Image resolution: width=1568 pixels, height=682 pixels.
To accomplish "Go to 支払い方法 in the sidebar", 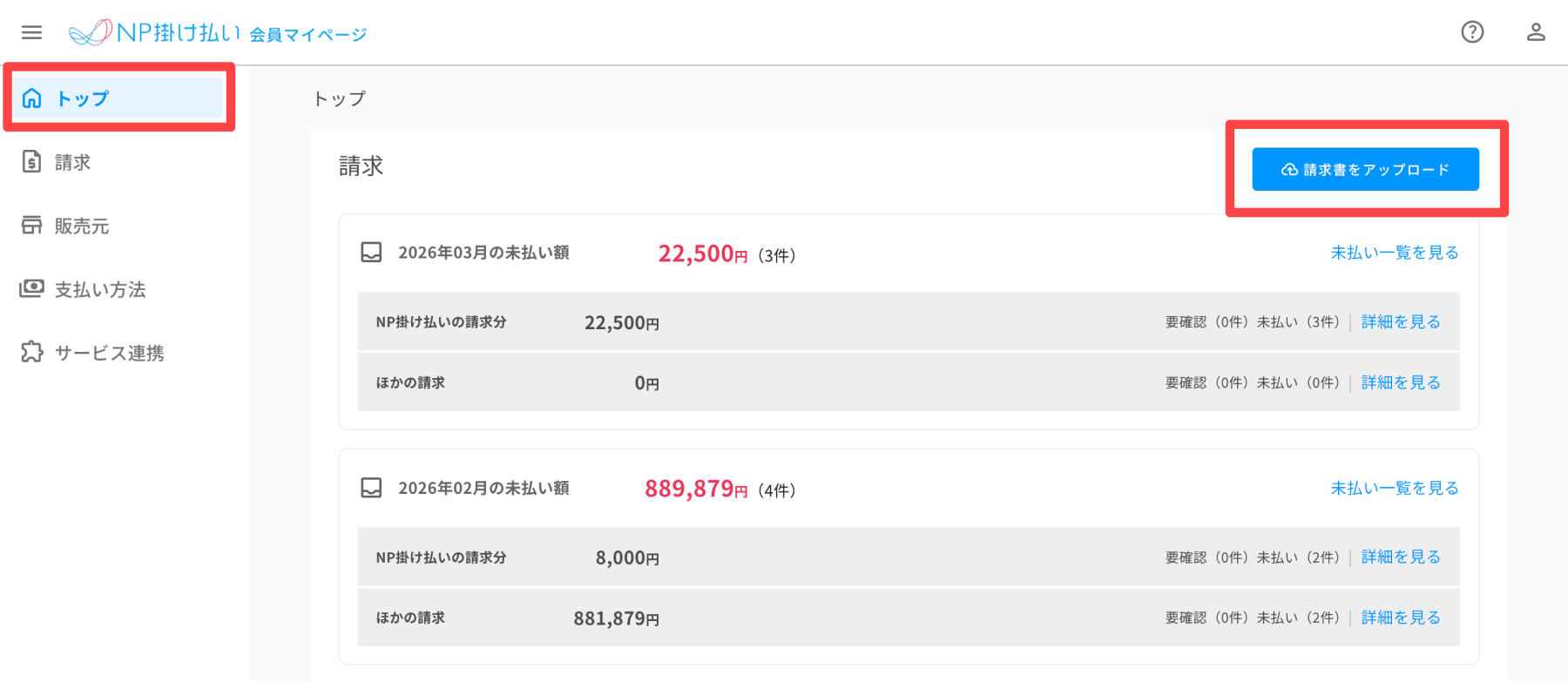I will [x=100, y=290].
